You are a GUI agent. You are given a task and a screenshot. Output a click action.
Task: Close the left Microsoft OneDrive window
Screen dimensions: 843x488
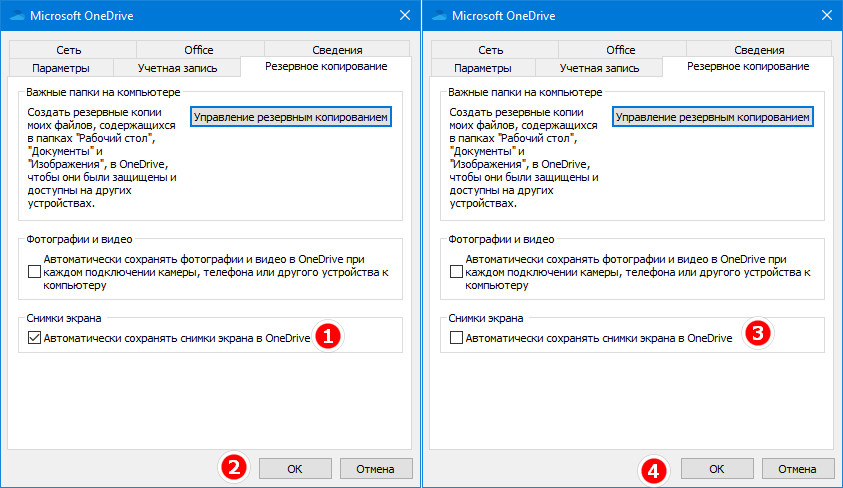point(405,16)
